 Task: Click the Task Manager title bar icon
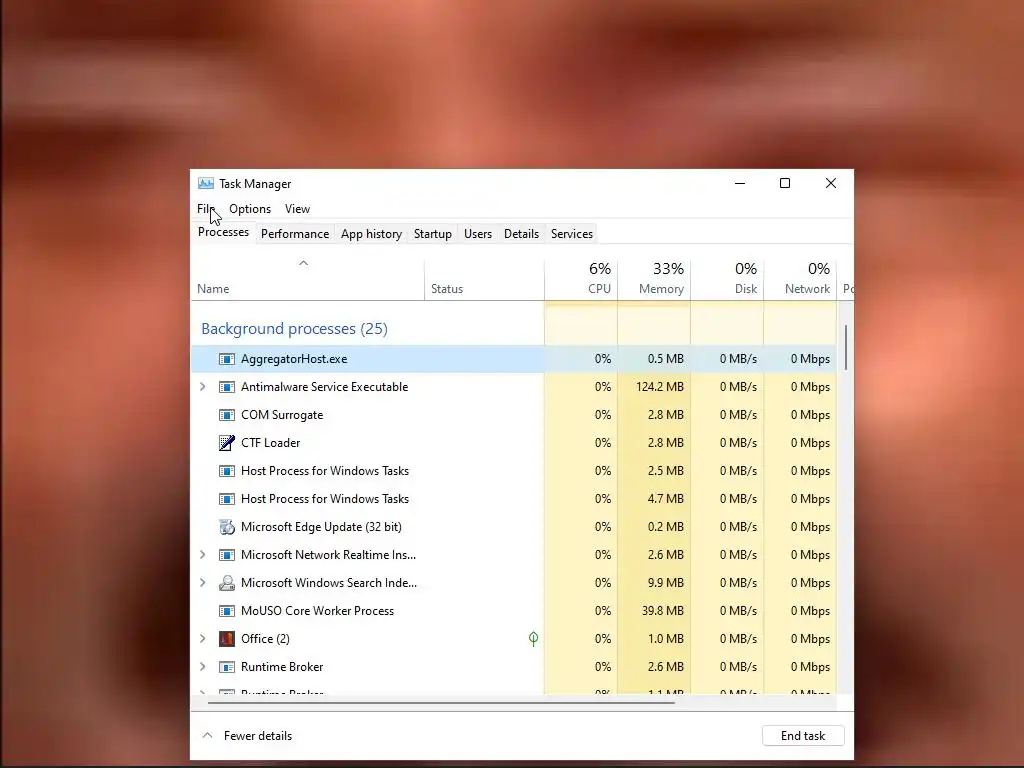tap(206, 184)
